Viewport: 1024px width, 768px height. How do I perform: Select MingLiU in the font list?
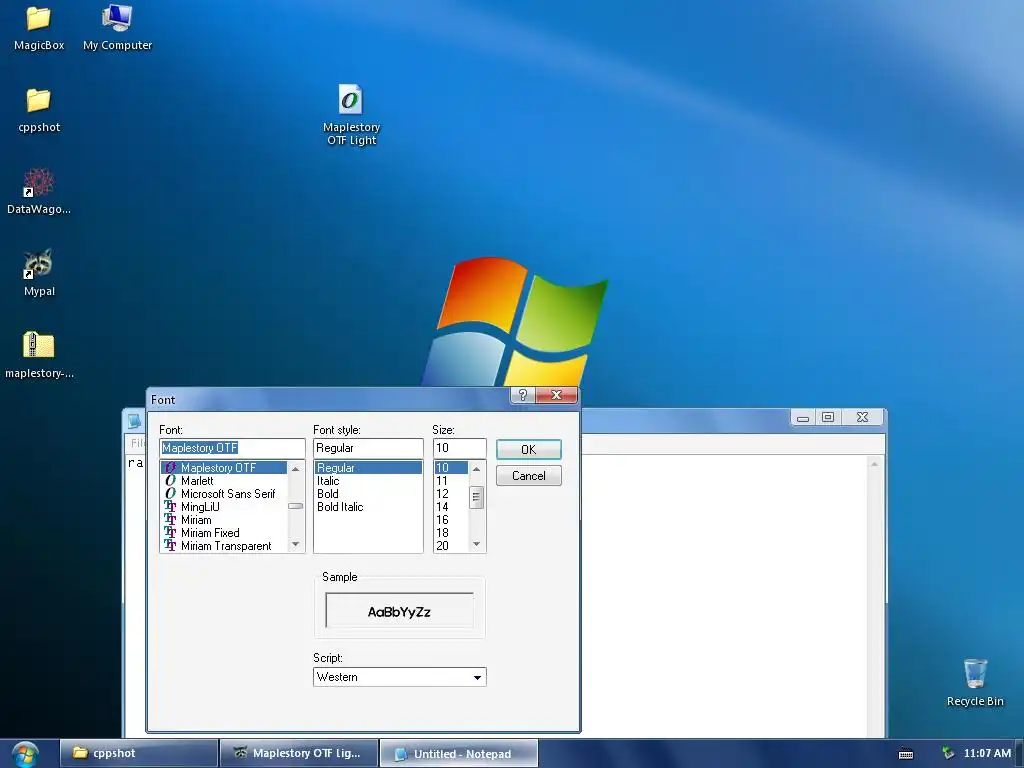(x=224, y=507)
